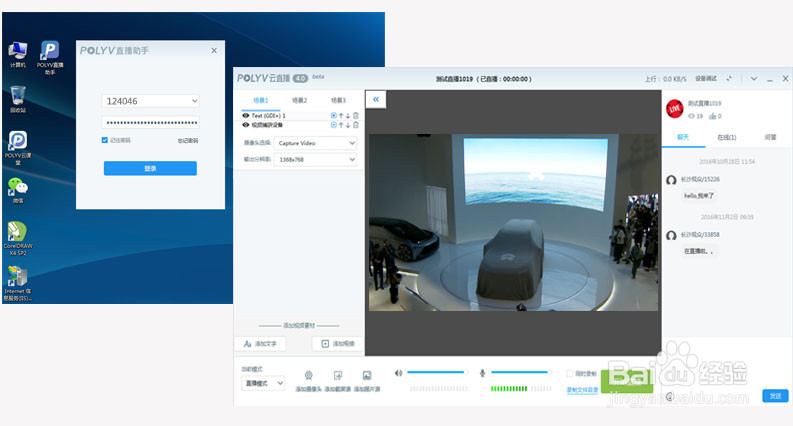
Task: Click the blue login button
Action: (x=150, y=168)
